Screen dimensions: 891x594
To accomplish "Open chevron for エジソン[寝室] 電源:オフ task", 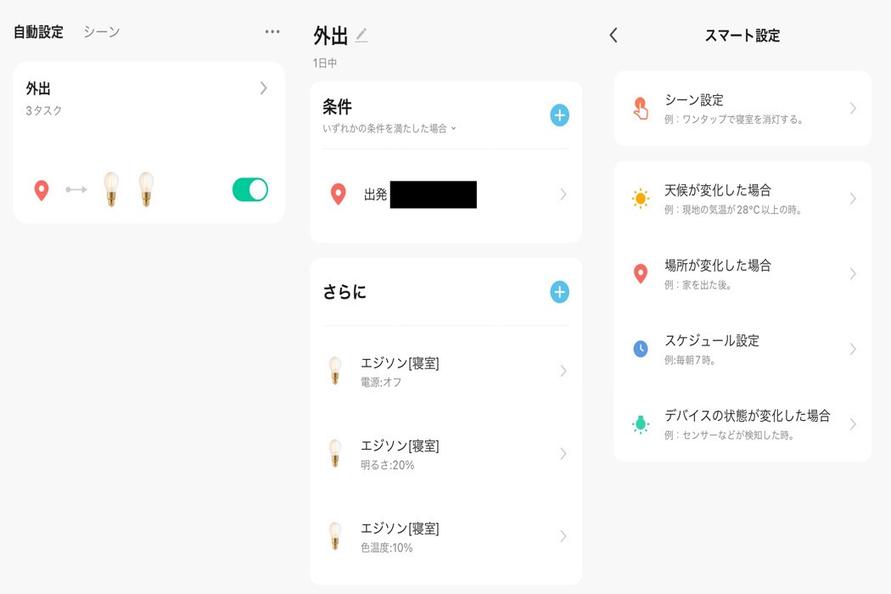I will click(x=563, y=371).
